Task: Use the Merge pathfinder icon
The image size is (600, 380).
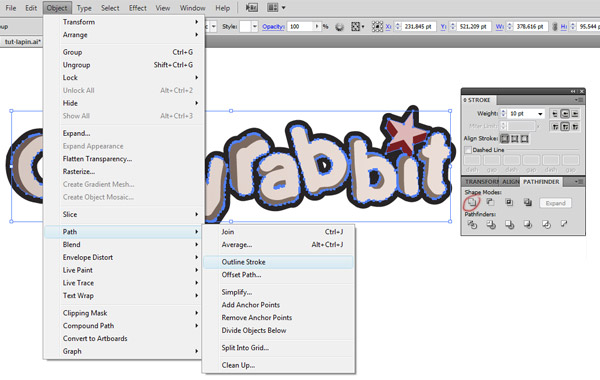Action: [x=509, y=224]
